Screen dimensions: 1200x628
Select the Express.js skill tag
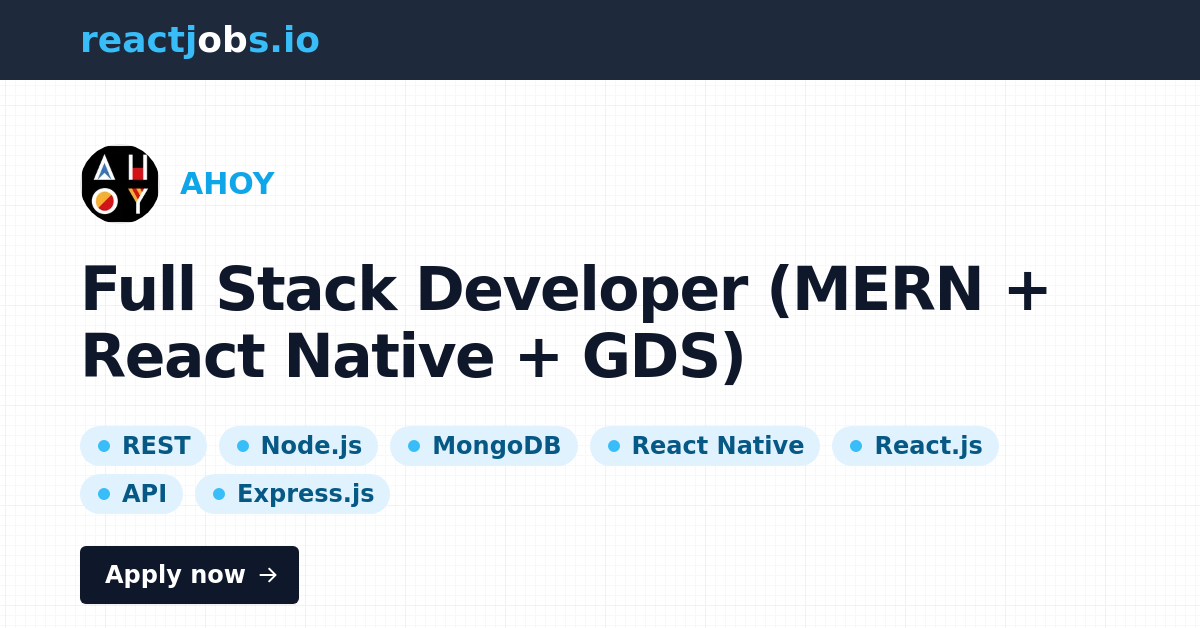[x=292, y=494]
